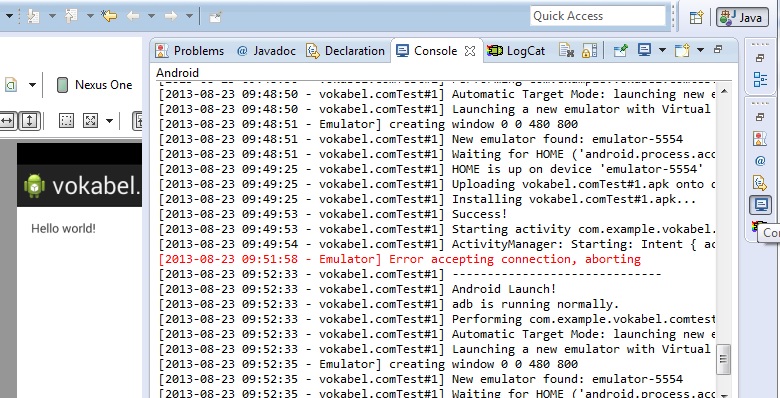The height and width of the screenshot is (398, 780).
Task: Toggle the Scroll Lock console button
Action: coord(589,50)
